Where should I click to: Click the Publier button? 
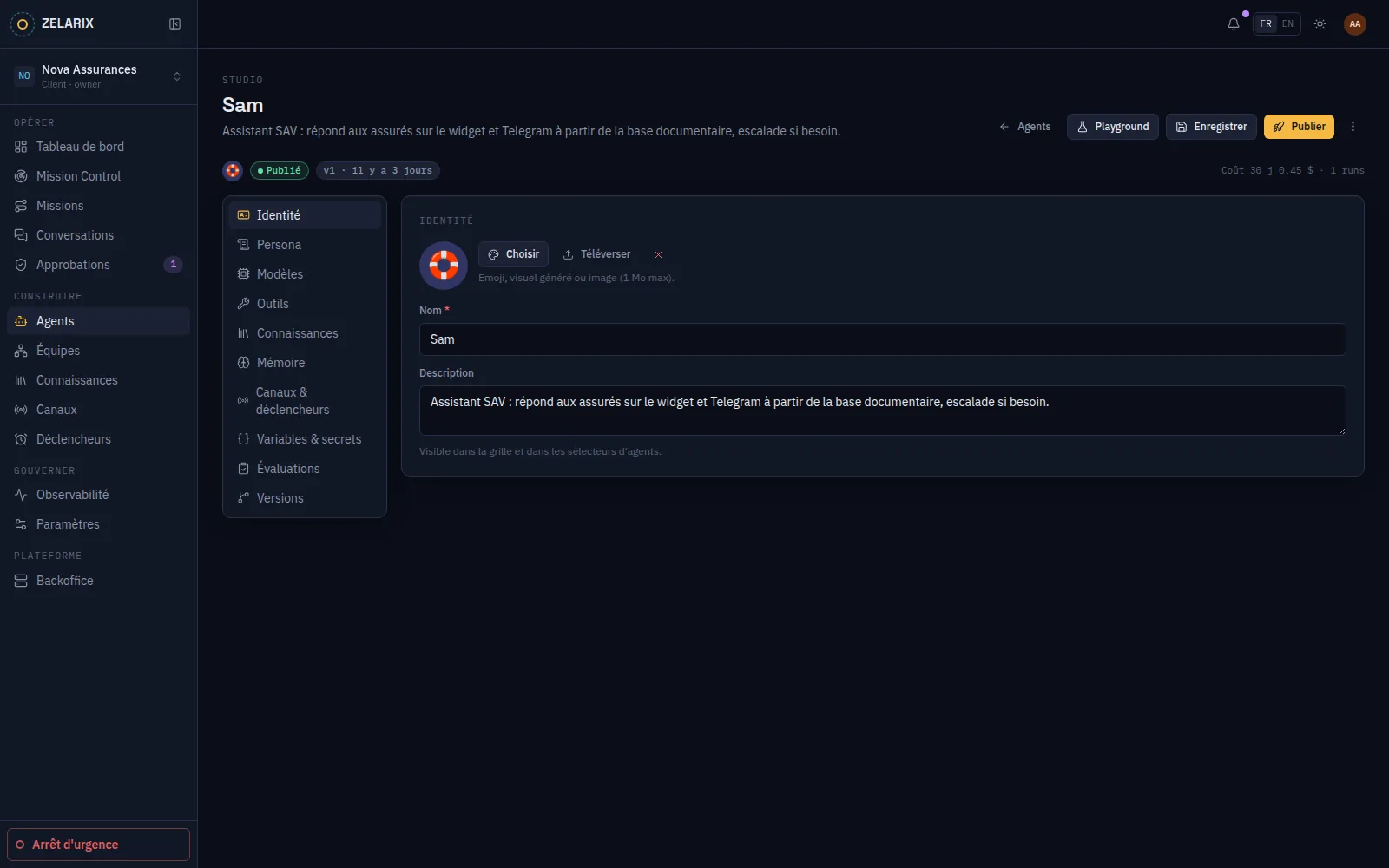click(x=1299, y=127)
